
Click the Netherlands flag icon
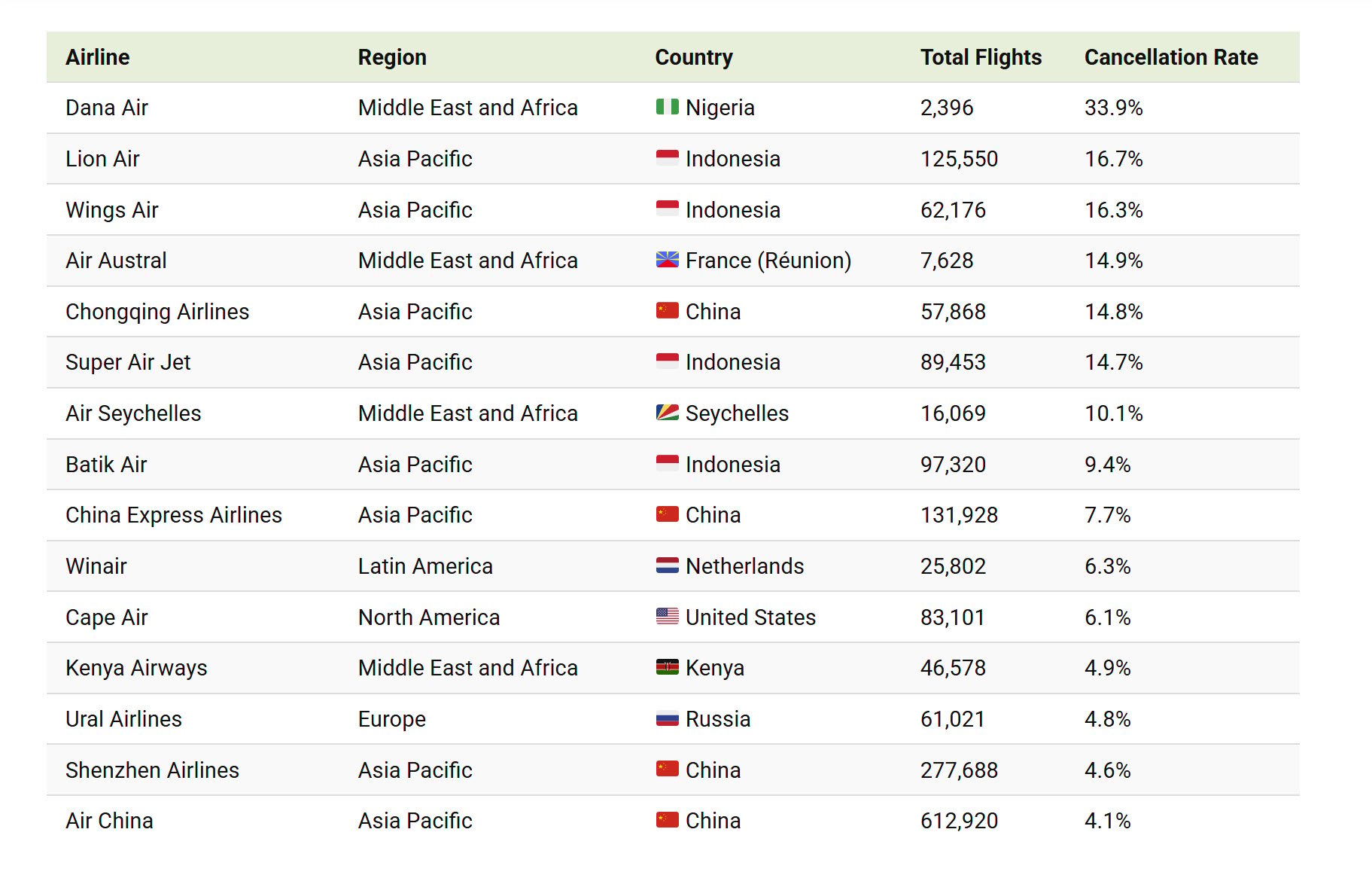[667, 566]
